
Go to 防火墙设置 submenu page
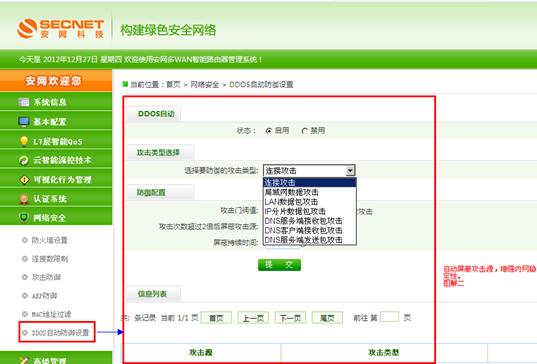tap(50, 240)
